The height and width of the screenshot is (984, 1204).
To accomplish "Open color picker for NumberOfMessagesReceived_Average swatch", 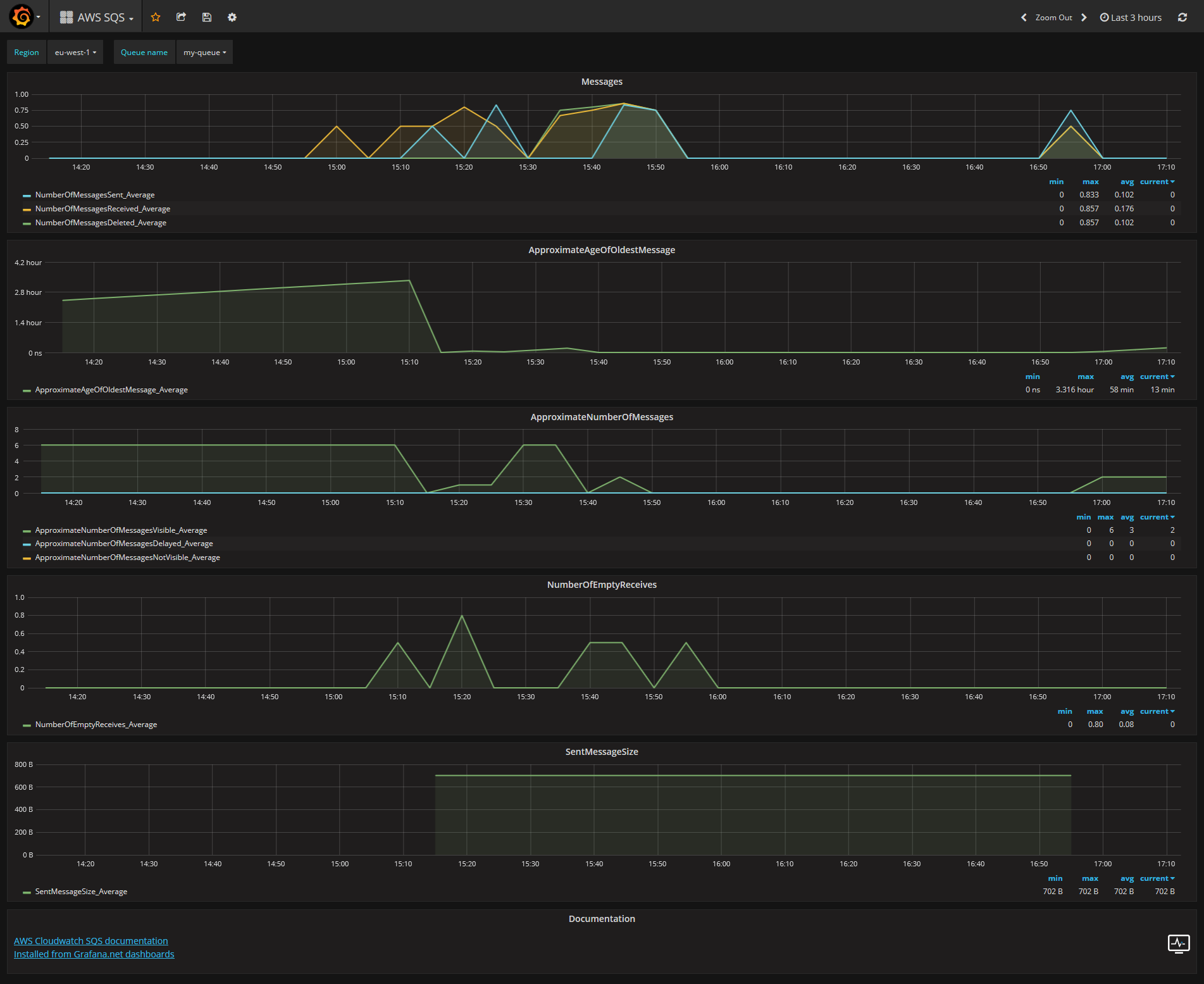I will pyautogui.click(x=27, y=209).
